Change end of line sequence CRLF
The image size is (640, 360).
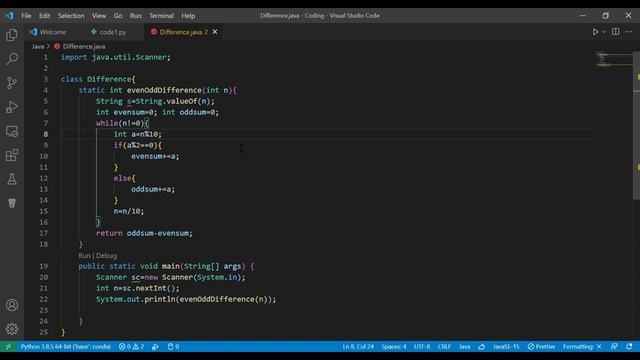pyautogui.click(x=444, y=347)
